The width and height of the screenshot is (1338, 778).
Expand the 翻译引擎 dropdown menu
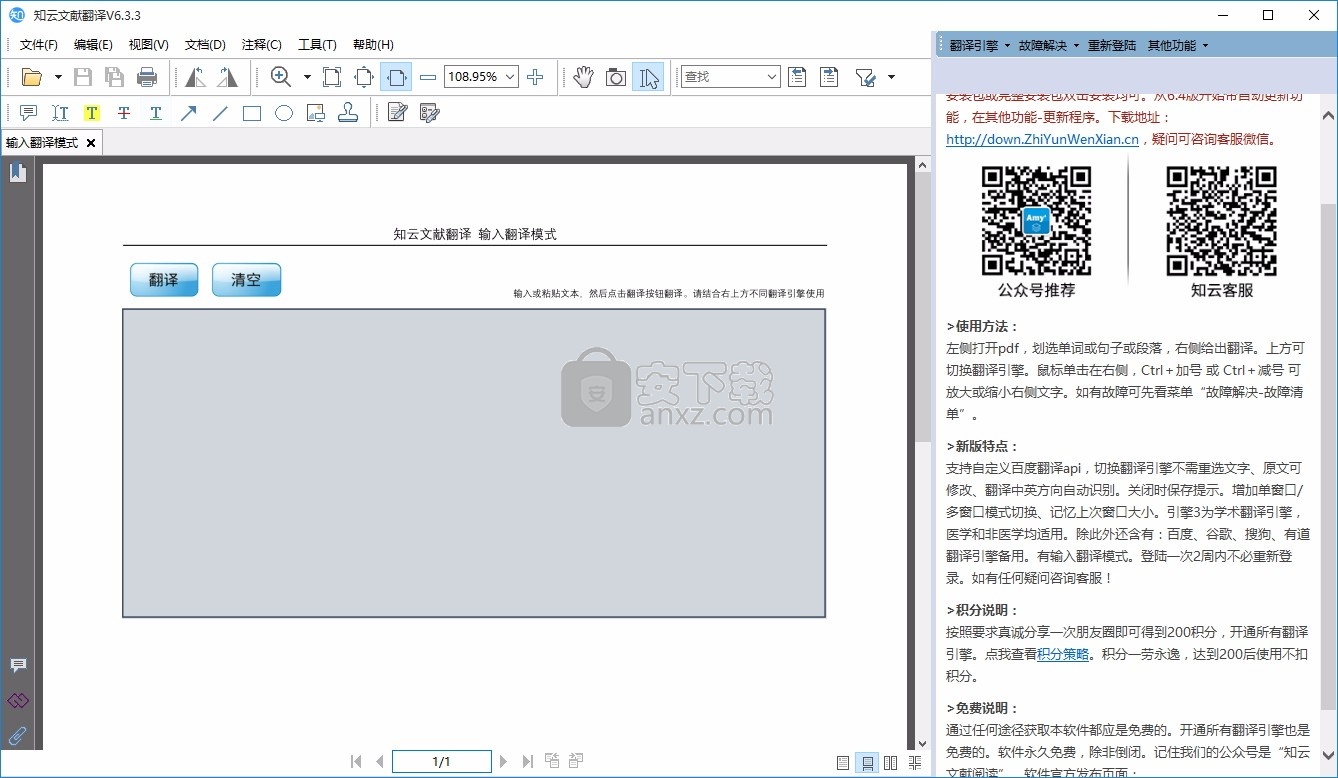click(979, 45)
